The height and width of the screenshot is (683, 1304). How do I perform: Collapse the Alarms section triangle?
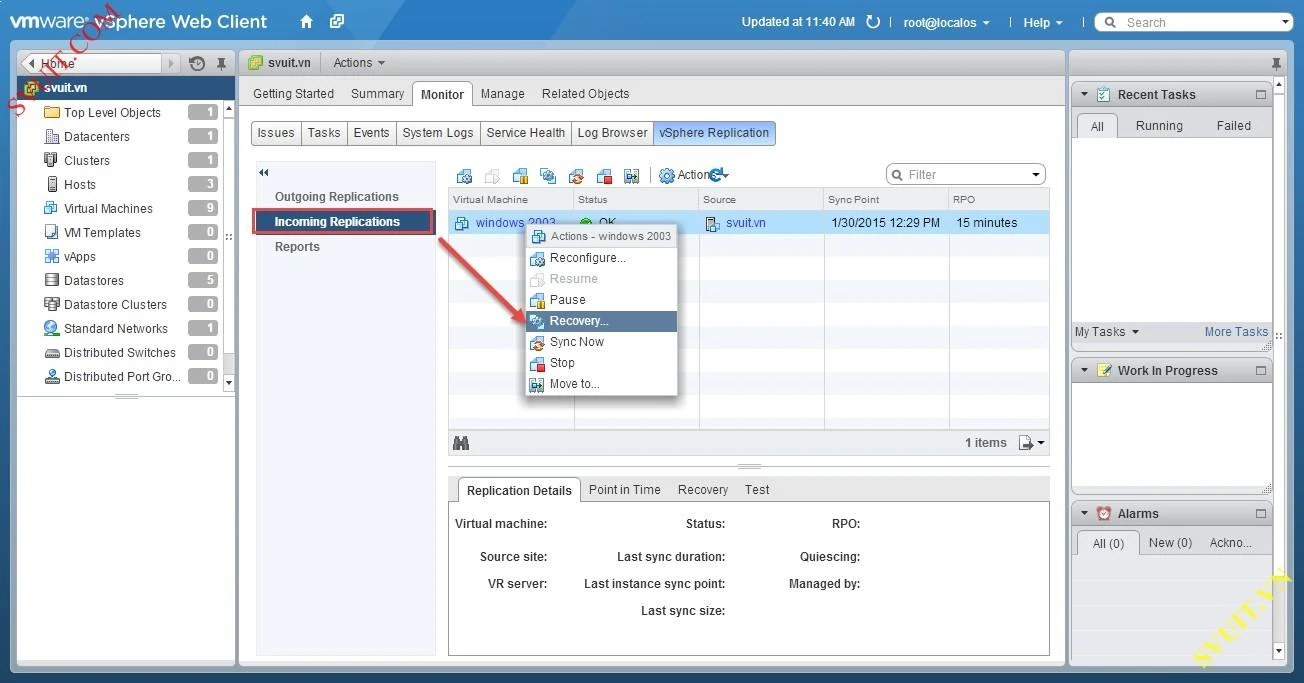(x=1084, y=513)
